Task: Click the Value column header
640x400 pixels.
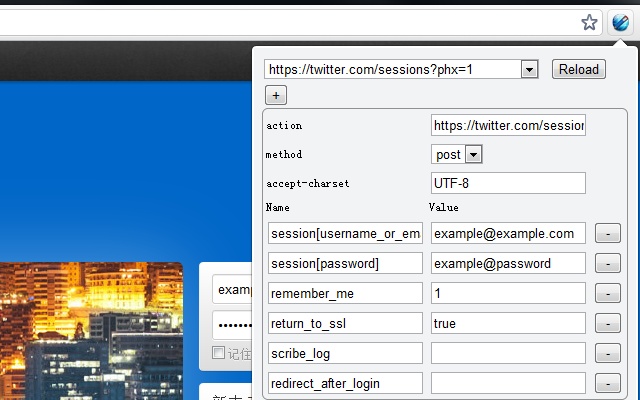Action: (x=444, y=207)
